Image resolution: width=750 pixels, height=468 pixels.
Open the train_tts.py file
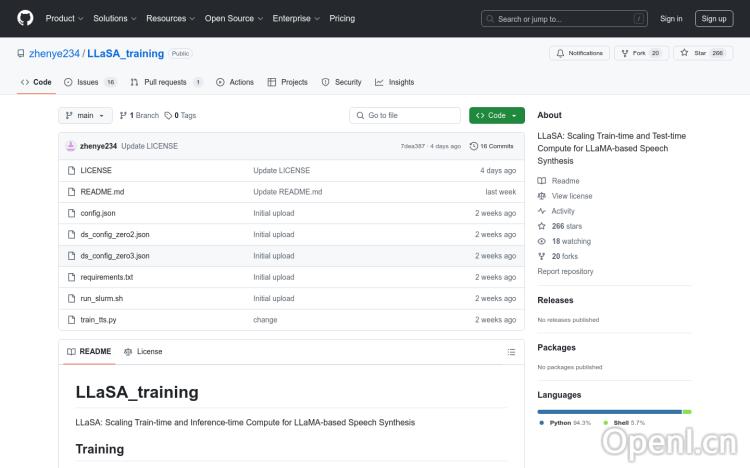(98, 320)
